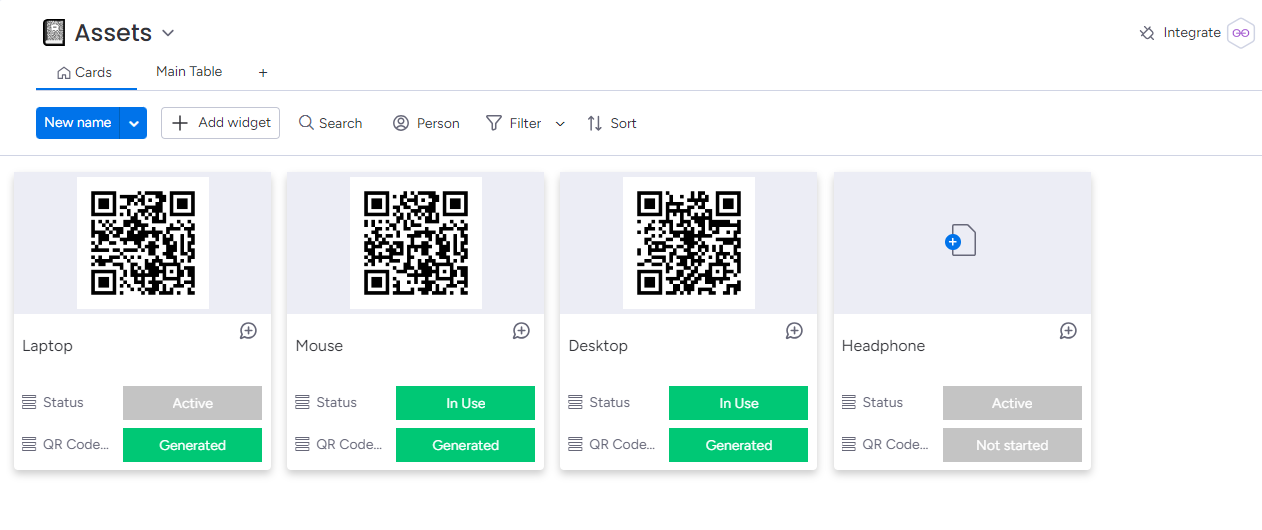The height and width of the screenshot is (530, 1262).
Task: Click the New name button
Action: pyautogui.click(x=78, y=123)
